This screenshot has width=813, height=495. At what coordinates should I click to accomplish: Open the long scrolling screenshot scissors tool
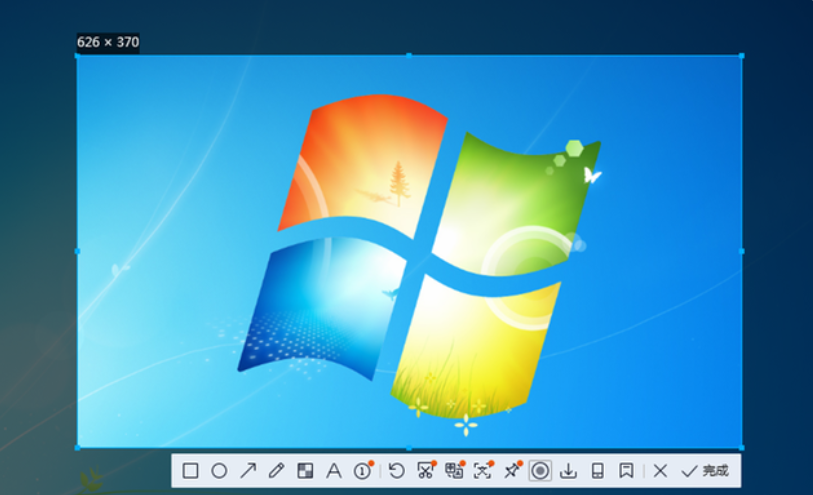pyautogui.click(x=426, y=470)
